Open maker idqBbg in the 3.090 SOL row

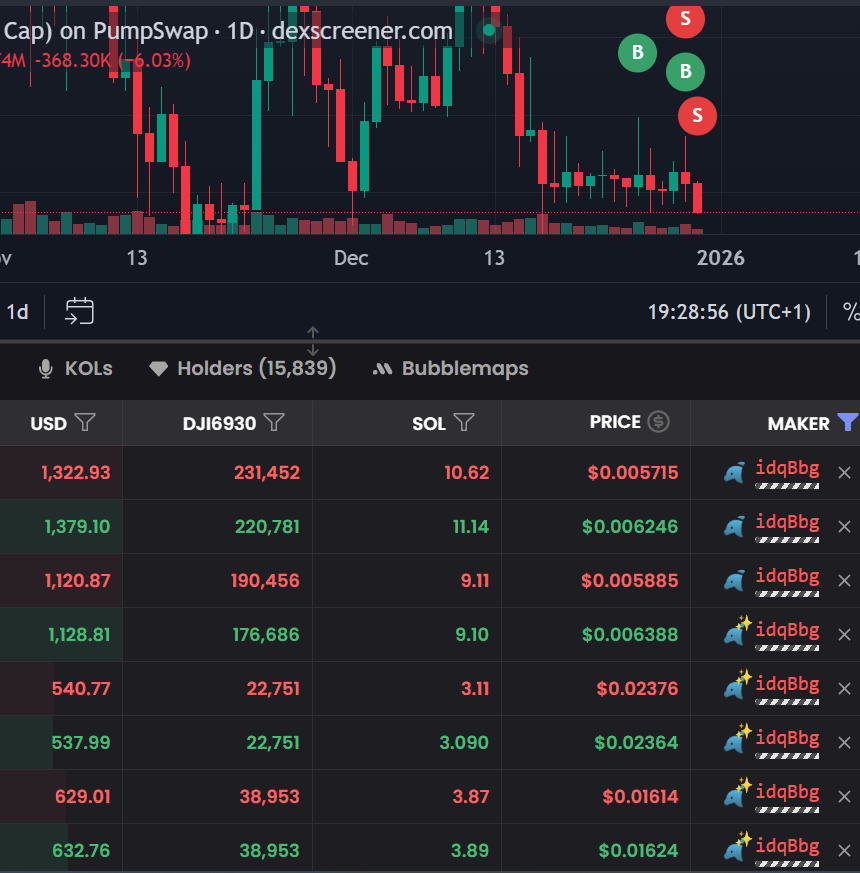coord(787,739)
